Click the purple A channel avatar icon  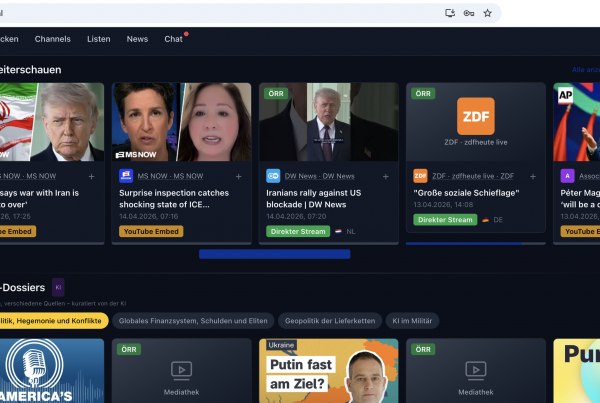click(x=567, y=176)
